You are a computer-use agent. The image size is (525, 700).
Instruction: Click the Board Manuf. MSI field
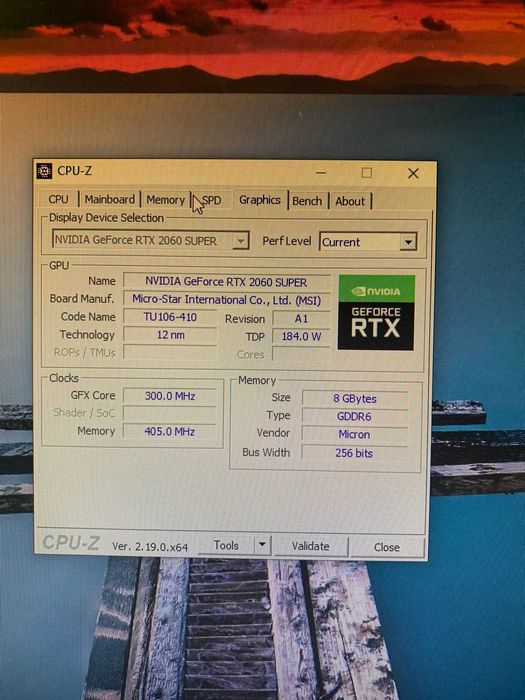[x=226, y=300]
